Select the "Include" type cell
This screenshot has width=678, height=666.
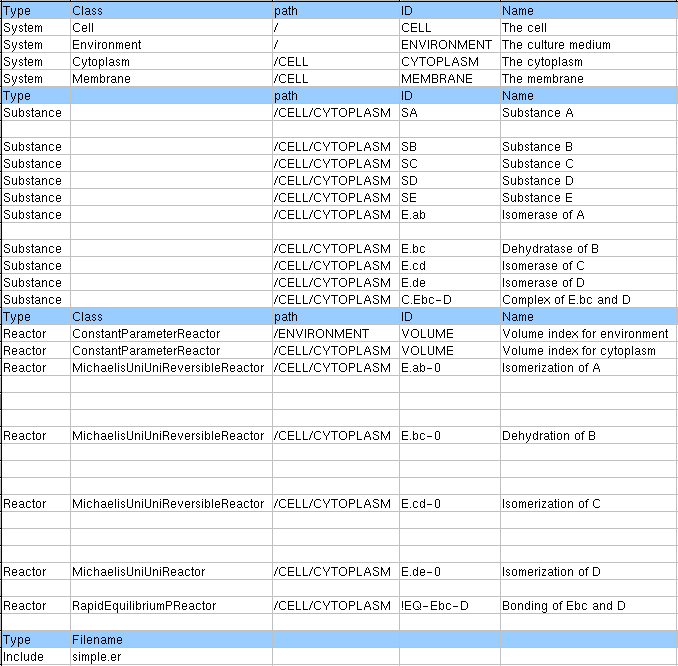point(24,657)
